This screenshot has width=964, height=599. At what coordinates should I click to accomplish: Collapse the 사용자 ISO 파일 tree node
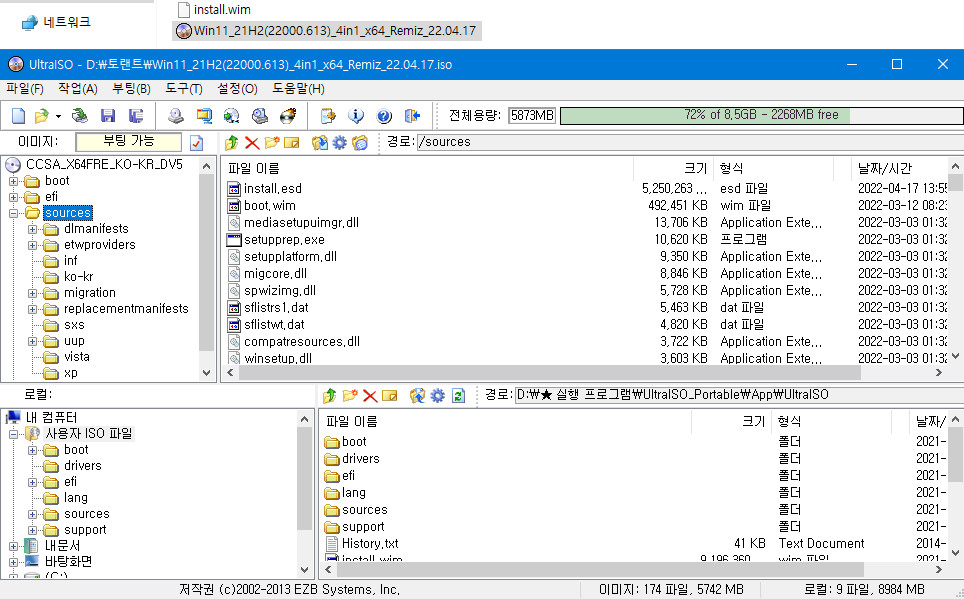point(14,434)
